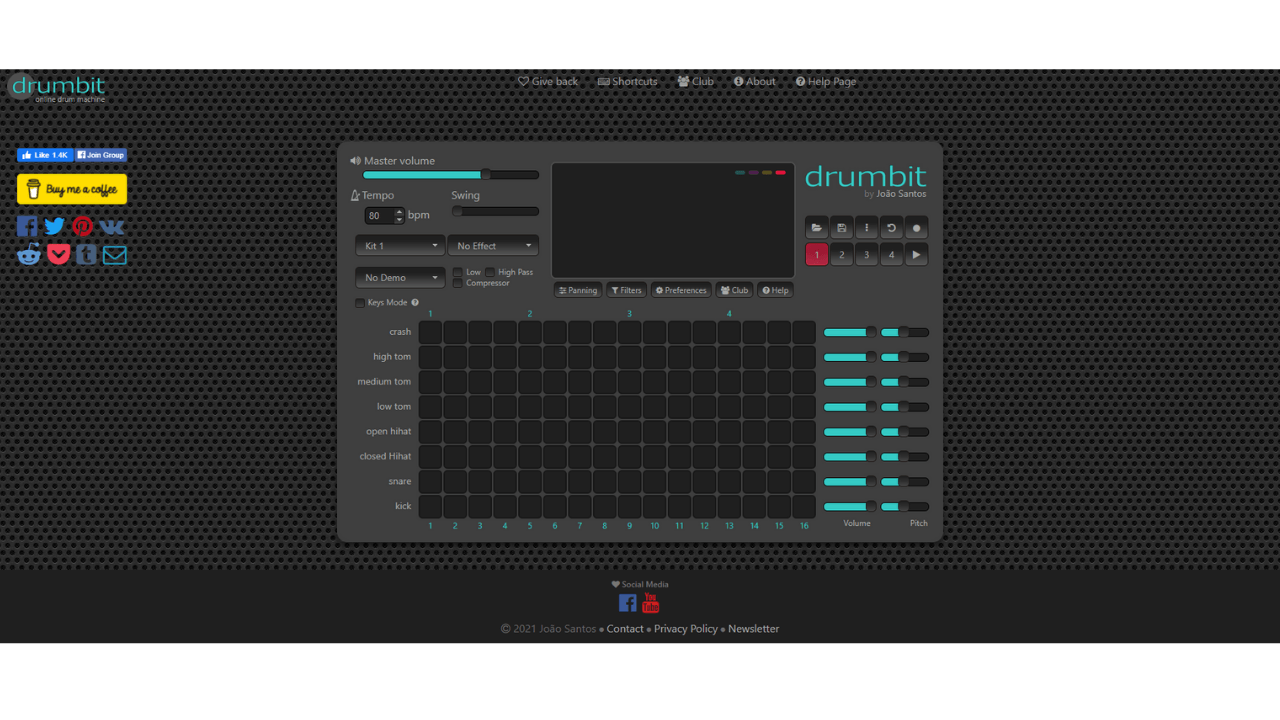This screenshot has height=720, width=1280.
Task: Open the Club panel below the display
Action: [734, 290]
